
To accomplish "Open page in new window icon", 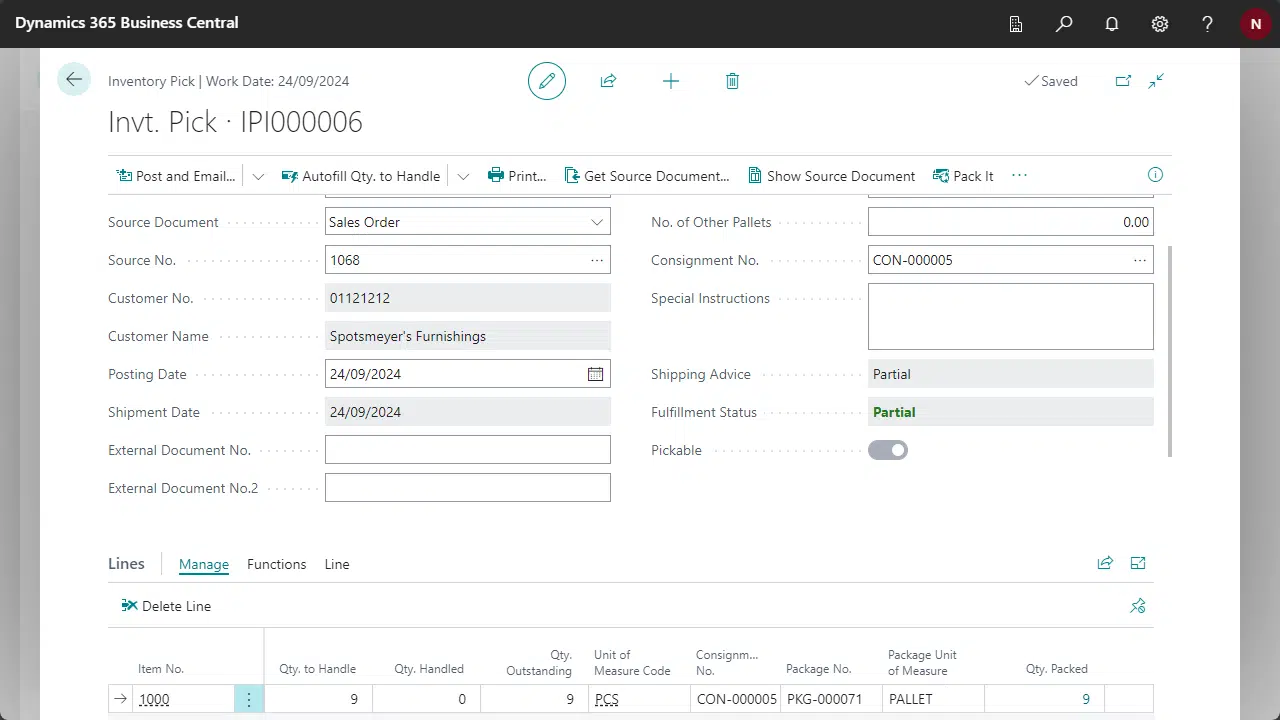I will point(1123,81).
